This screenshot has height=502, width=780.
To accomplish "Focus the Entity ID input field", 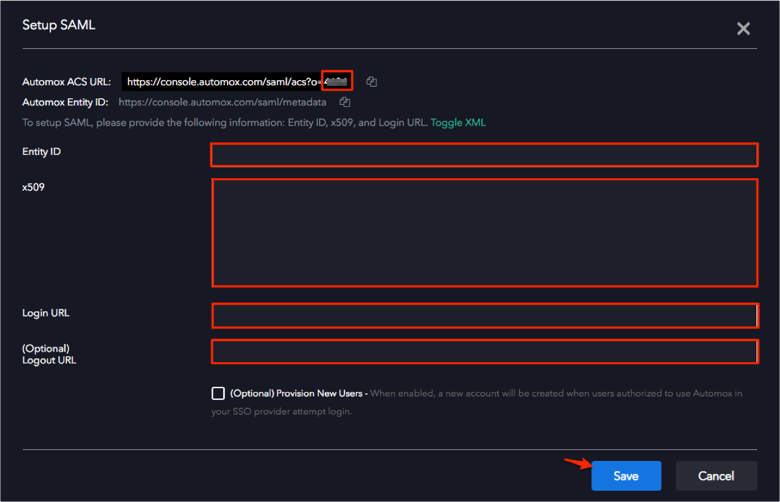I will tap(484, 154).
